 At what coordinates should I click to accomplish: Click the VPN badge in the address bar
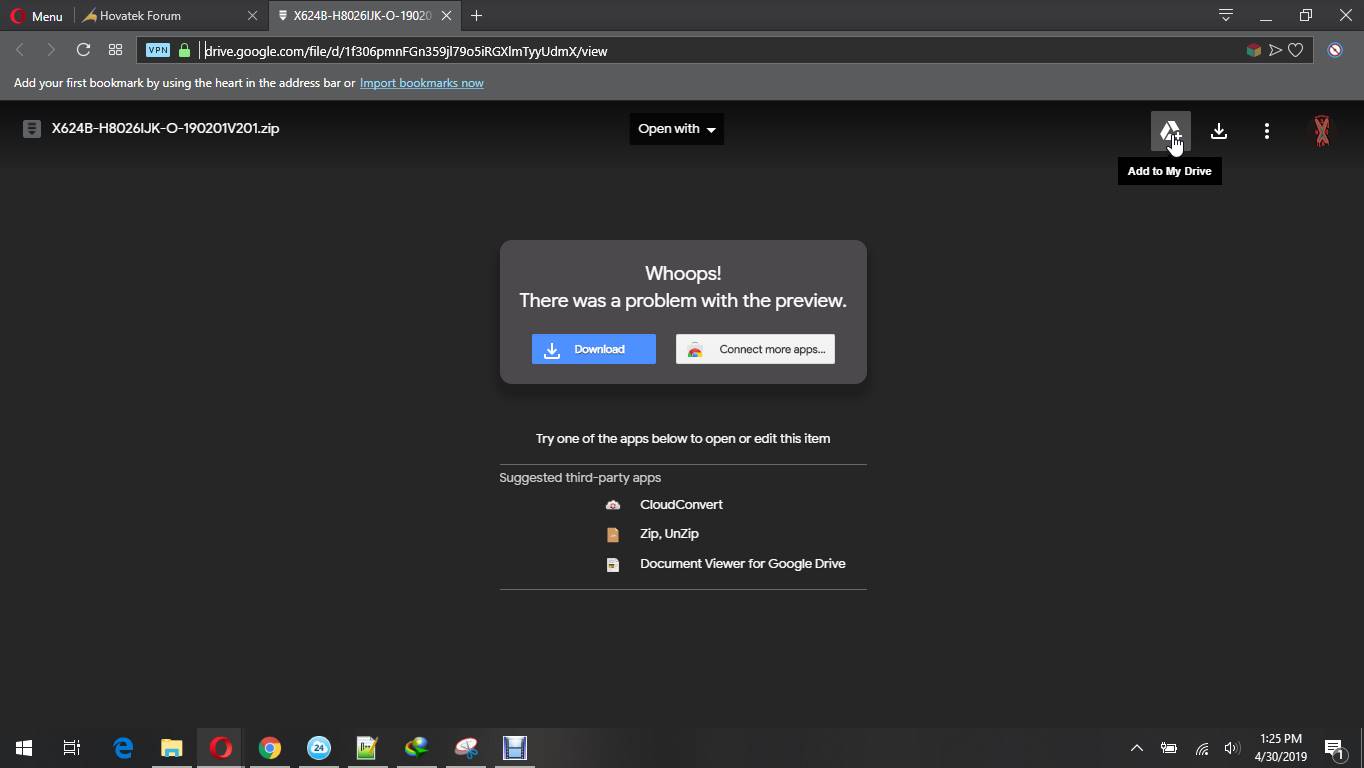tap(157, 50)
